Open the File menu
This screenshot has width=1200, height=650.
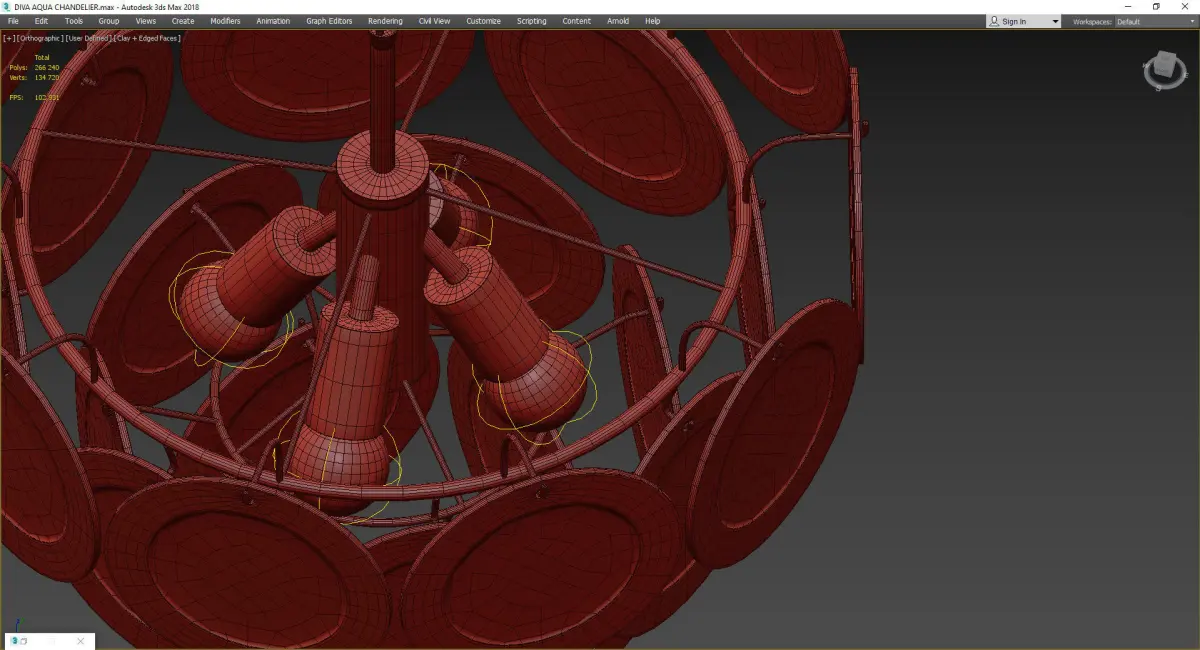[13, 21]
